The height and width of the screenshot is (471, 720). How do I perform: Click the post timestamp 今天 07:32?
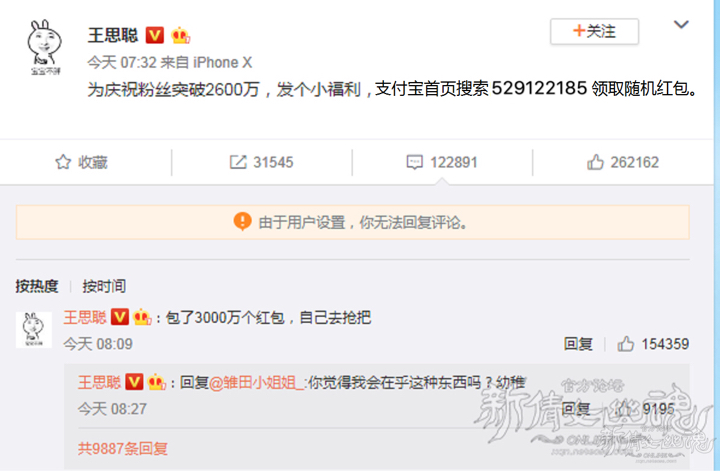click(121, 62)
